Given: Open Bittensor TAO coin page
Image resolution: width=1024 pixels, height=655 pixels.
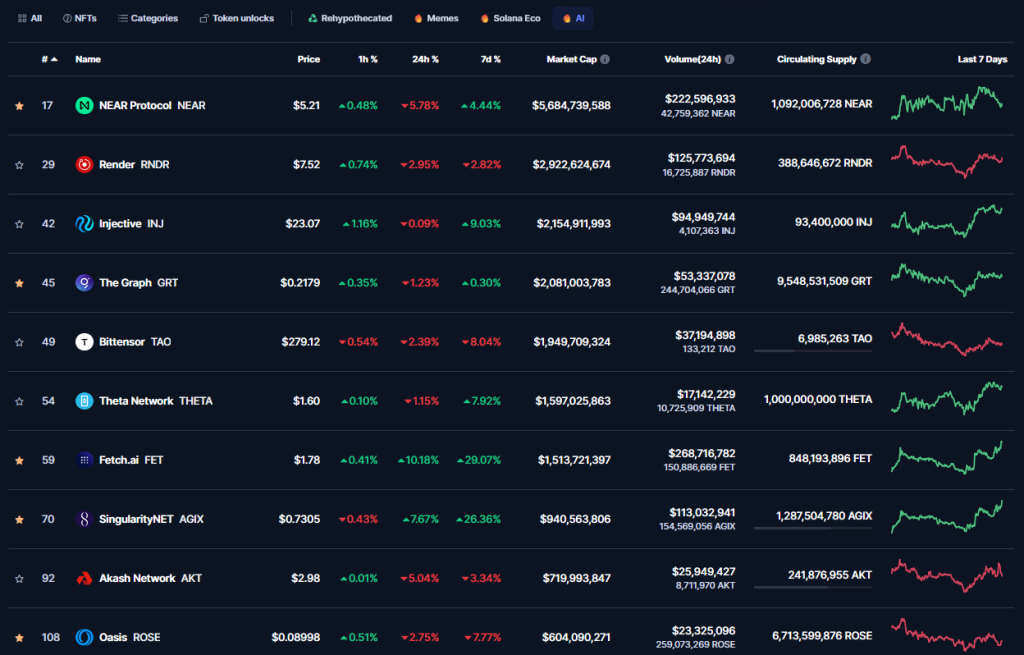Looking at the screenshot, I should pos(123,342).
